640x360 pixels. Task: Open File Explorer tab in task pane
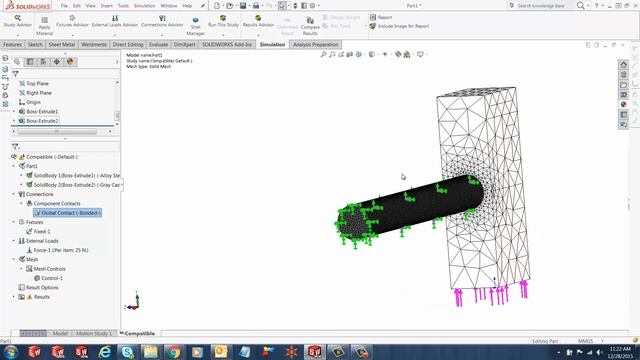coord(623,85)
